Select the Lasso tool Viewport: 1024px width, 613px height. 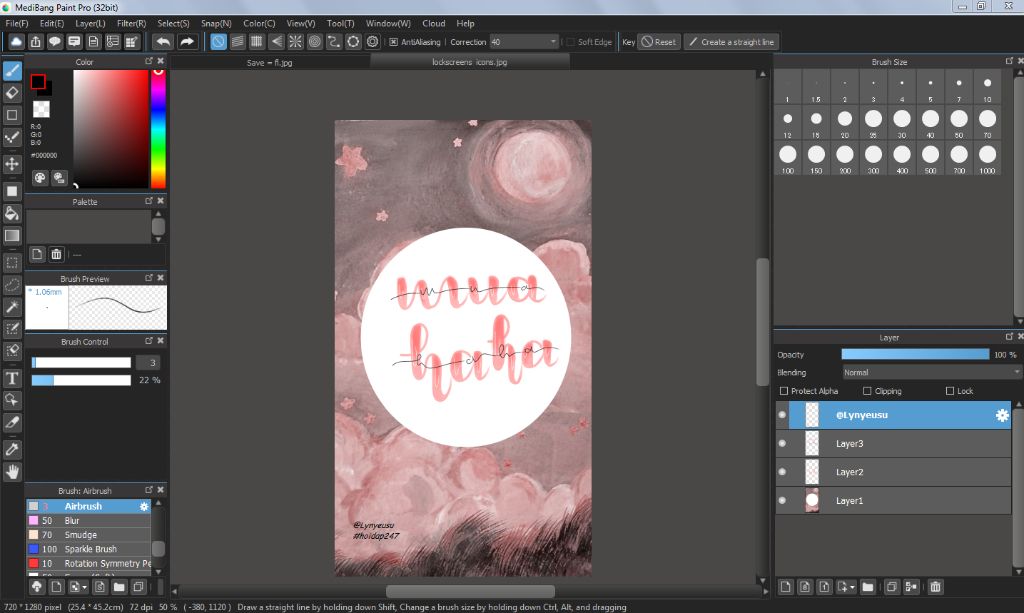(x=12, y=285)
